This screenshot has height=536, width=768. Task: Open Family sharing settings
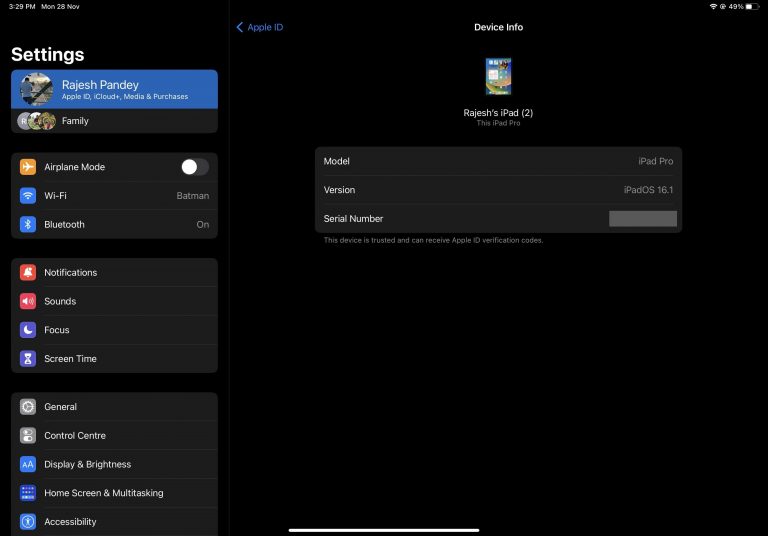(x=115, y=121)
